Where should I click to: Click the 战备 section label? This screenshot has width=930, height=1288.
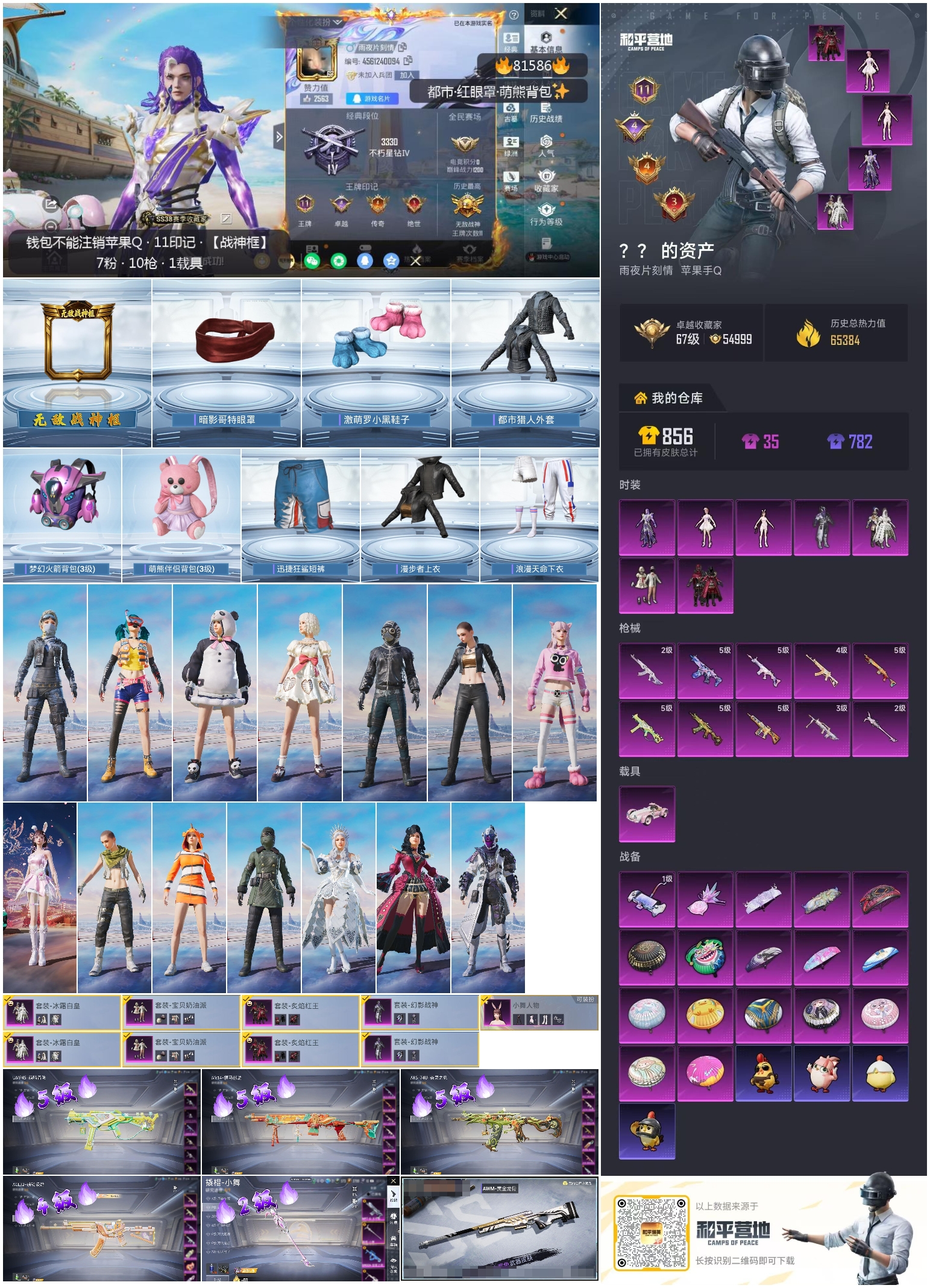[629, 856]
